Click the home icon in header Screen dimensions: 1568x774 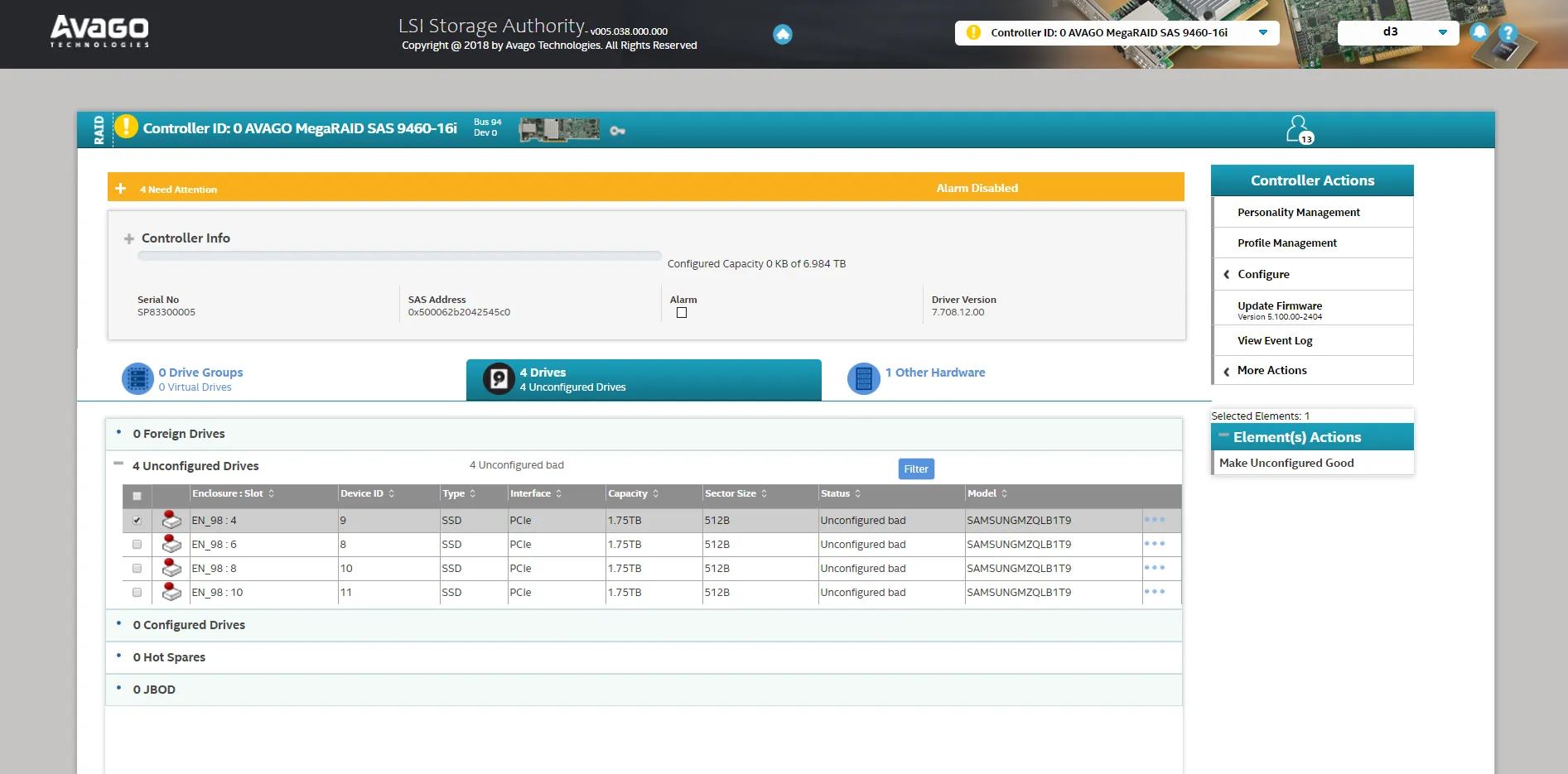(782, 34)
